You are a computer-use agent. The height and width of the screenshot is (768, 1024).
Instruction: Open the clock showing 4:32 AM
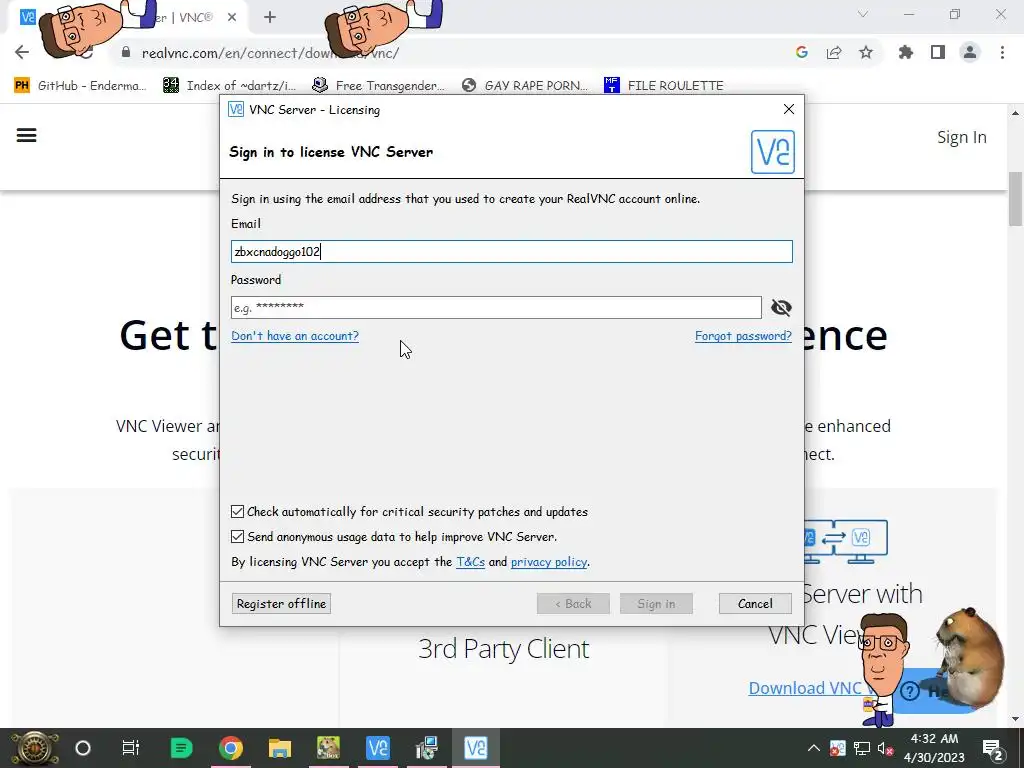934,748
